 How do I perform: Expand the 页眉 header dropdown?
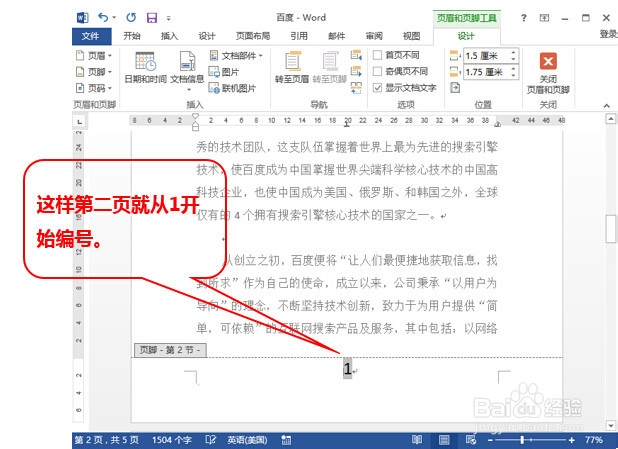click(x=94, y=56)
